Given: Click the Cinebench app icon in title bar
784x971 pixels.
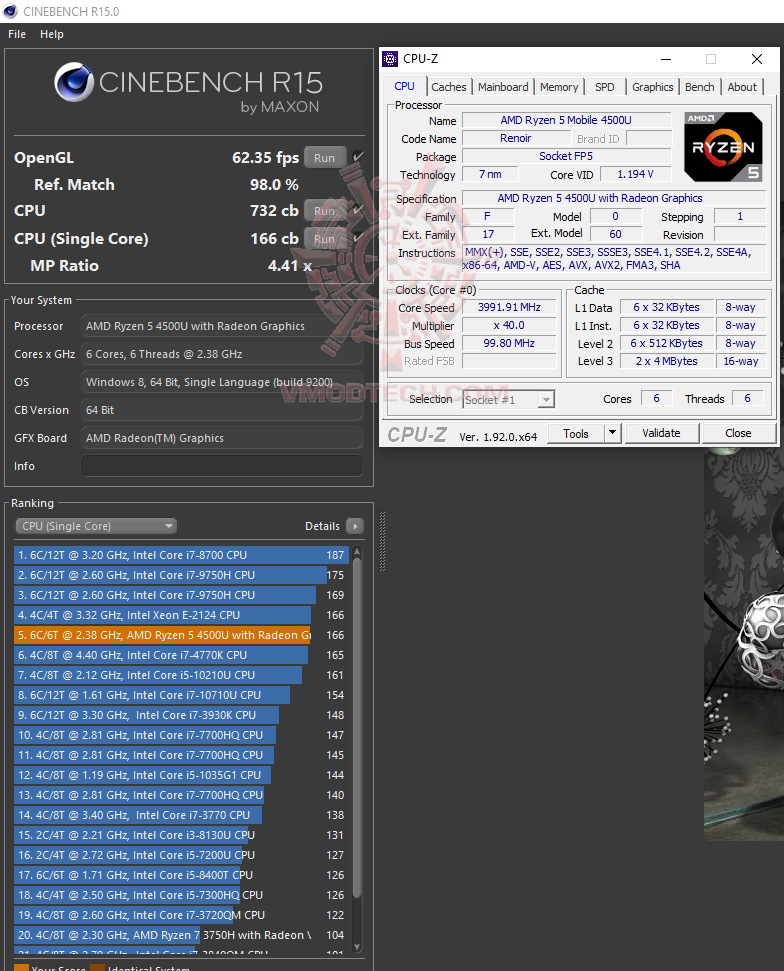Looking at the screenshot, I should click(11, 11).
